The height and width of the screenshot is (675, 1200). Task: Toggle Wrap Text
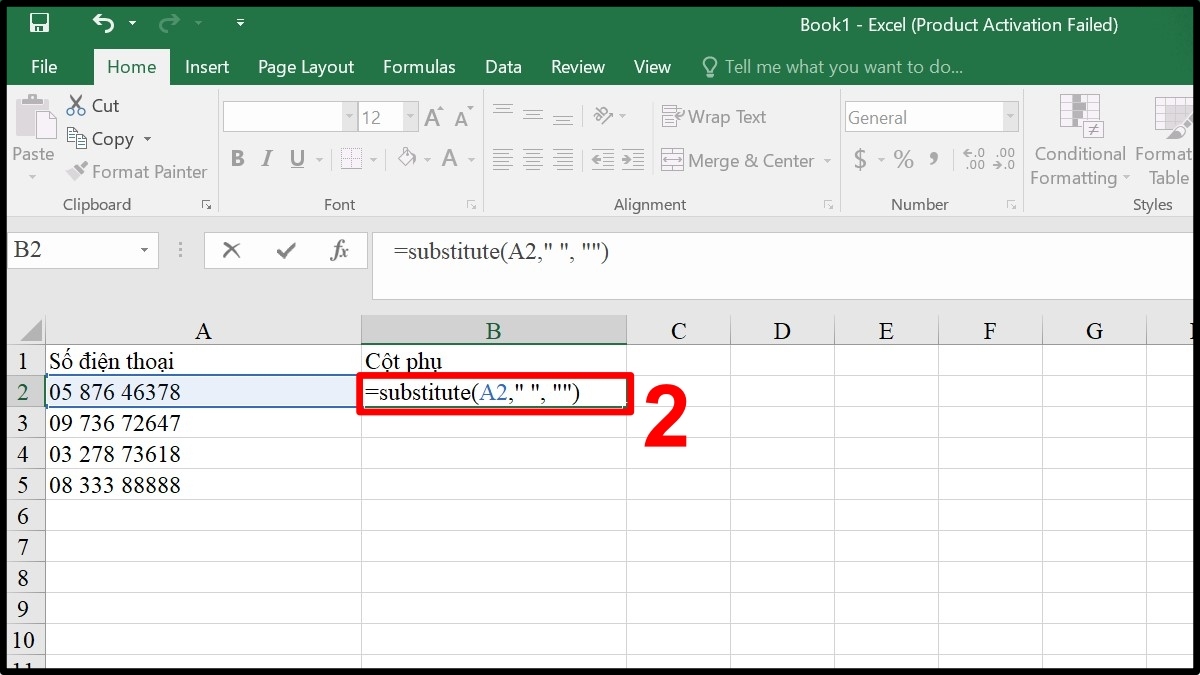(x=714, y=117)
